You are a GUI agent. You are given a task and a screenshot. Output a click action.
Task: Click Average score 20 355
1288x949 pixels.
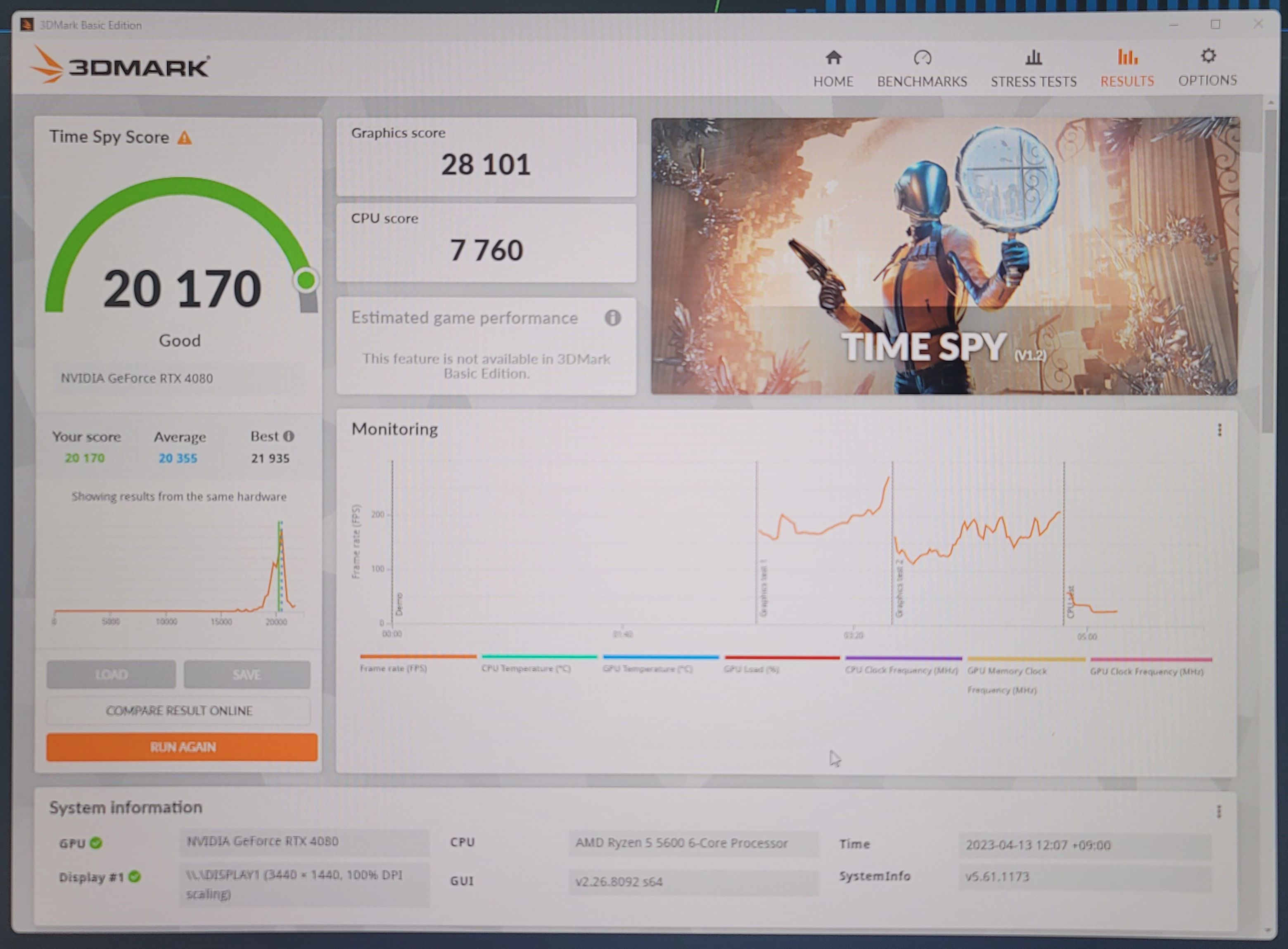coord(178,459)
